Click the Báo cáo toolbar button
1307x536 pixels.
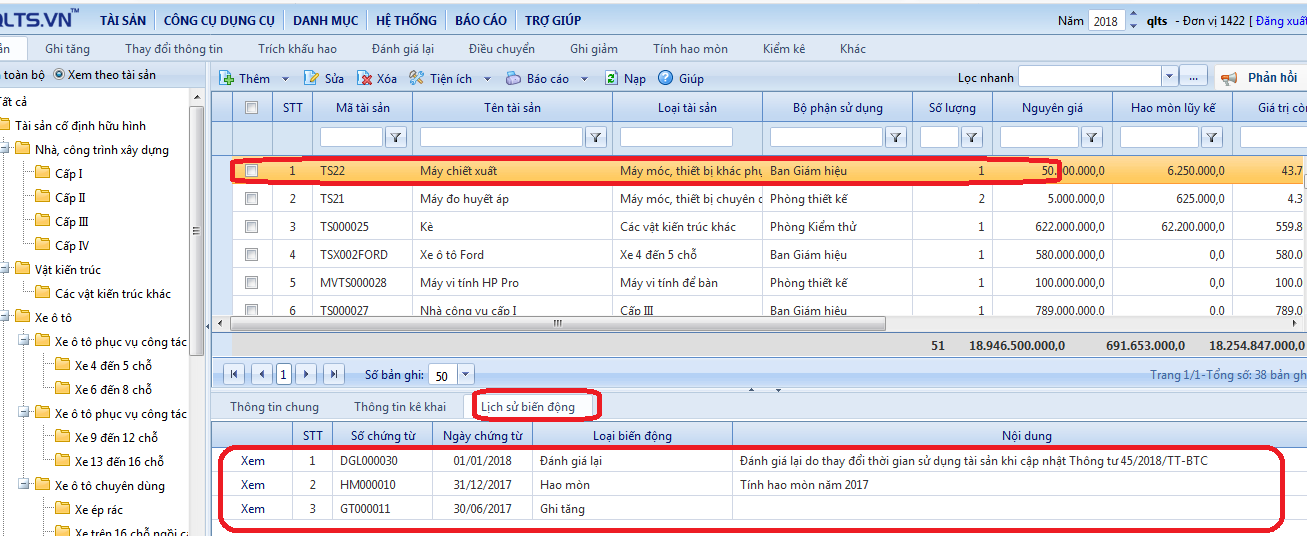[x=537, y=78]
